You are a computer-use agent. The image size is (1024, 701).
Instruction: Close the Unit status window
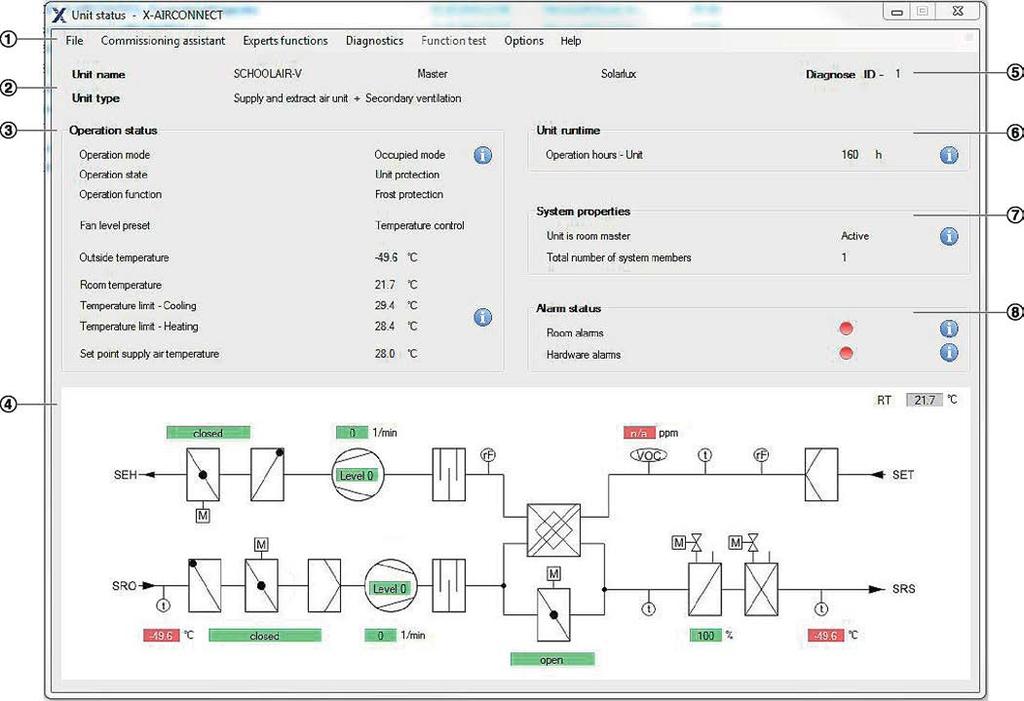point(957,11)
